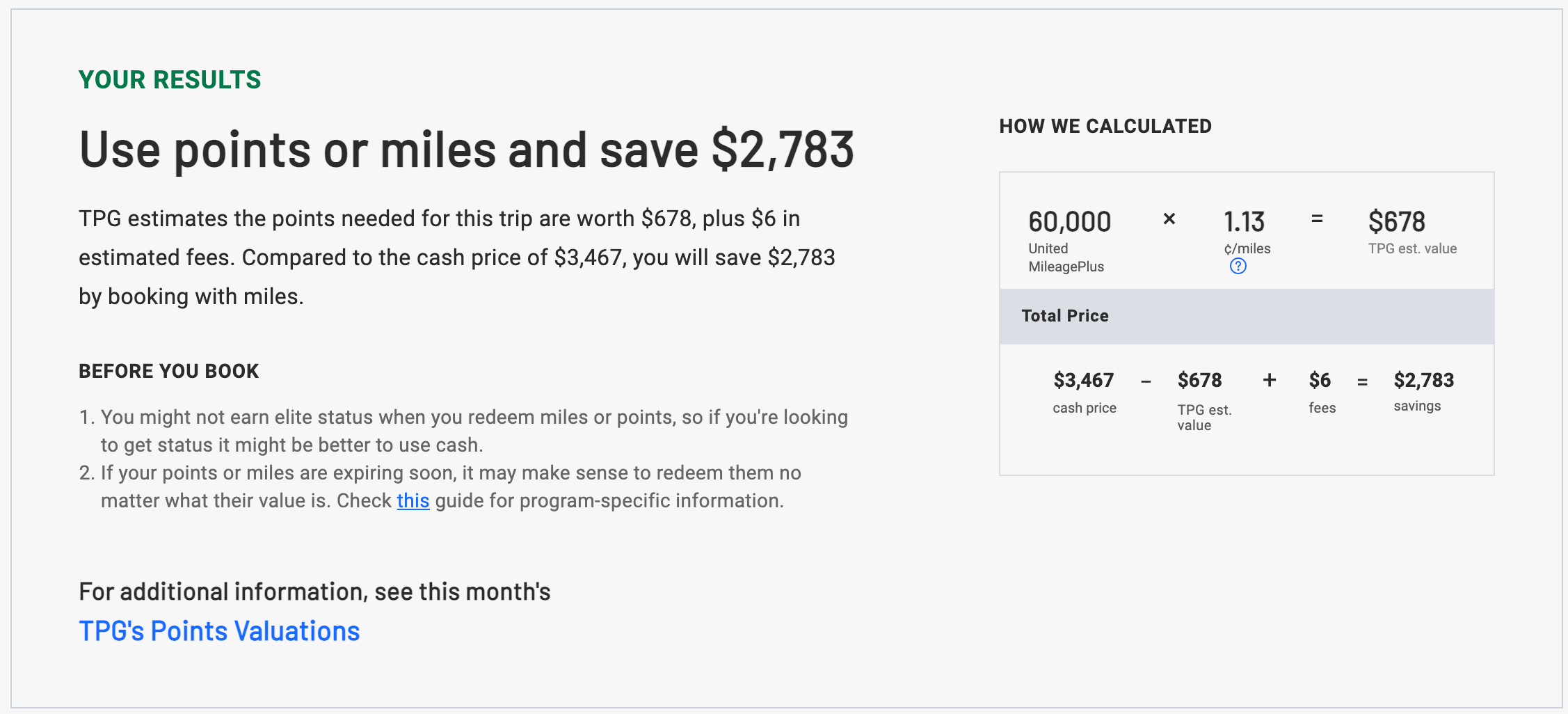Click list item two about expiring points
This screenshot has height=714, width=1568.
pyautogui.click(x=451, y=486)
